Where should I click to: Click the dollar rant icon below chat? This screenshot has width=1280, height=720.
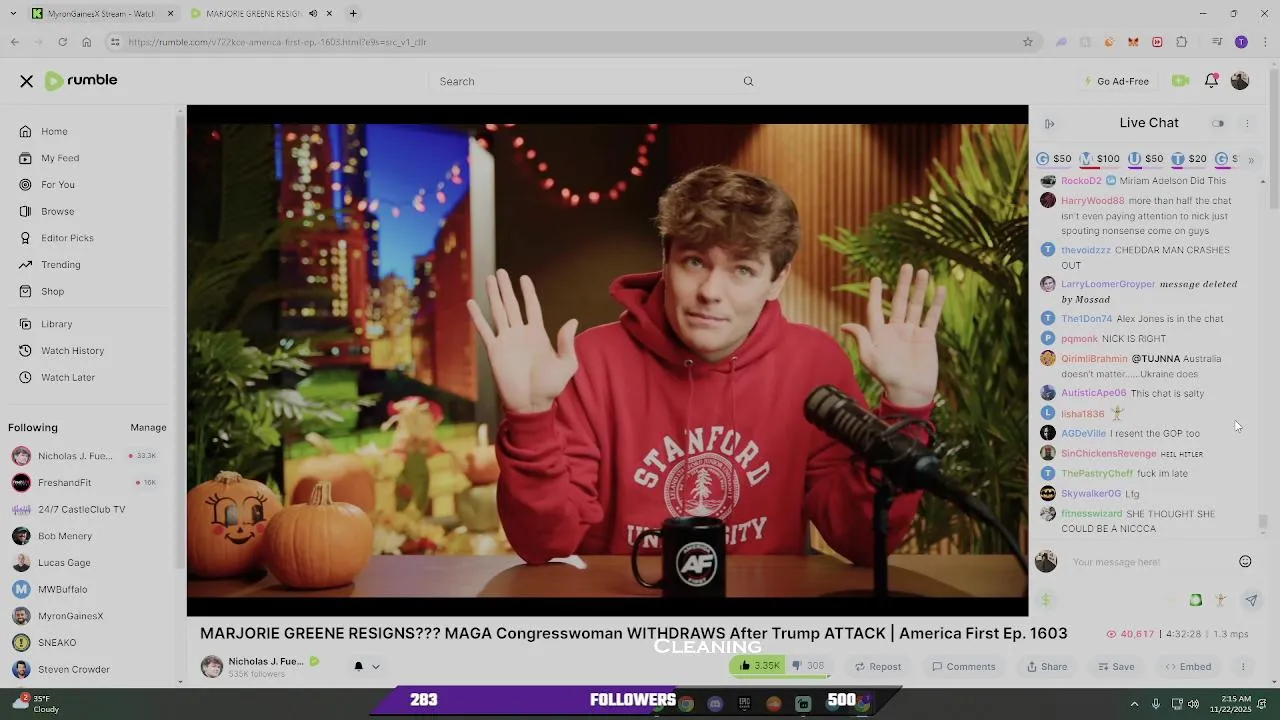[x=1046, y=600]
